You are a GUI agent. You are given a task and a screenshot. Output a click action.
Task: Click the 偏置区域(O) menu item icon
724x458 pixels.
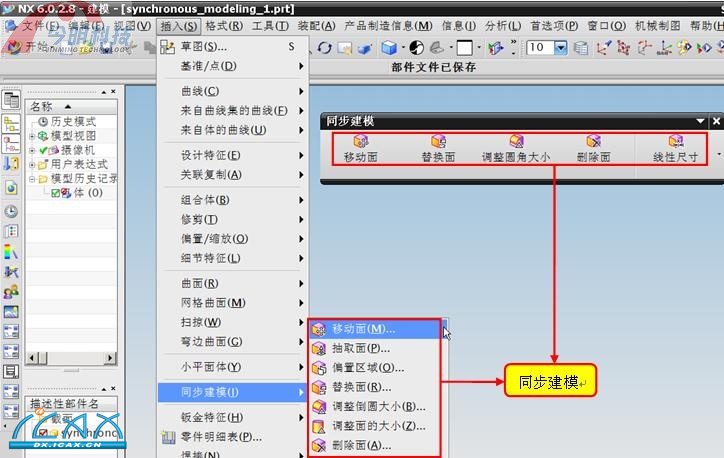click(x=319, y=368)
